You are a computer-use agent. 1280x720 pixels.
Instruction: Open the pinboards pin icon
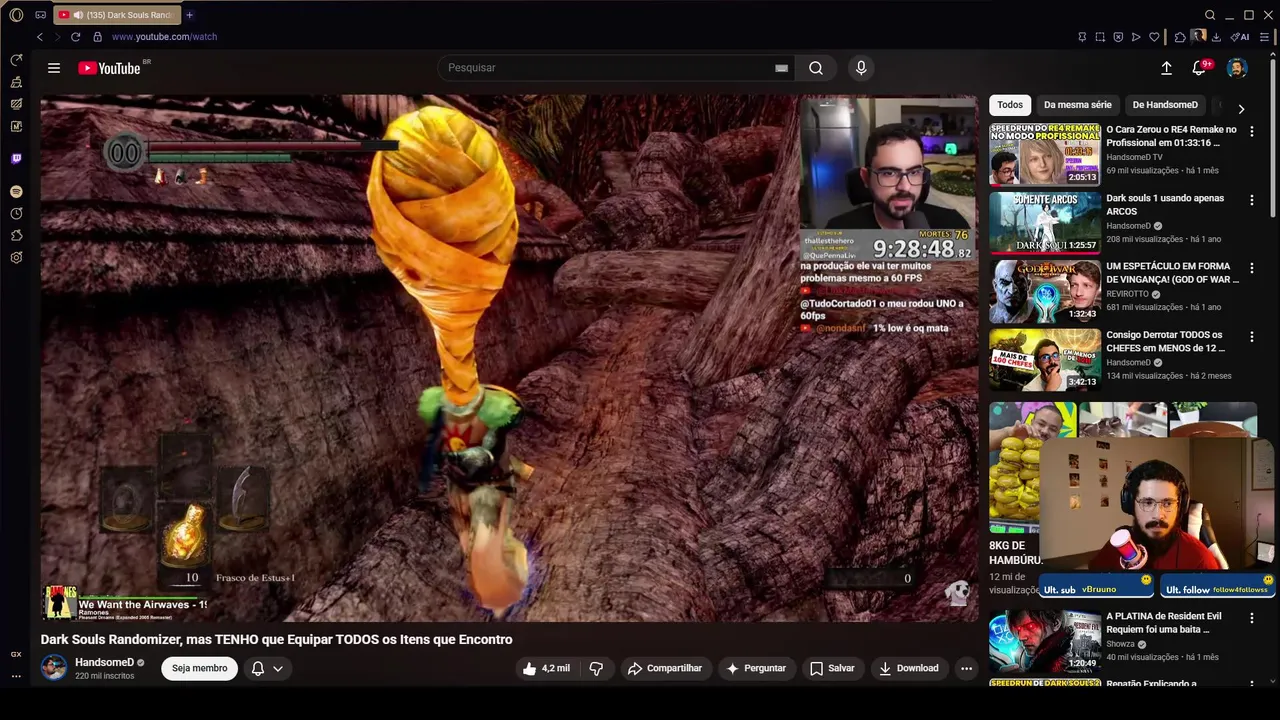click(x=1082, y=37)
